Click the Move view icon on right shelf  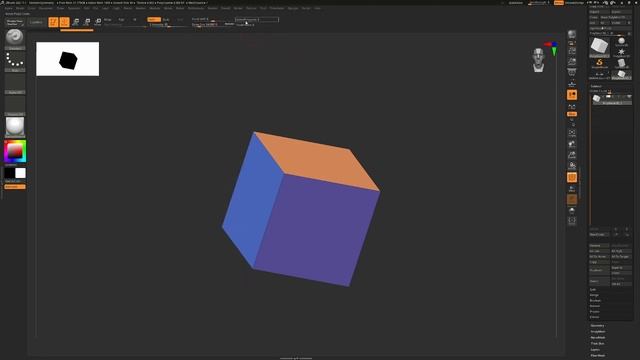pos(572,144)
